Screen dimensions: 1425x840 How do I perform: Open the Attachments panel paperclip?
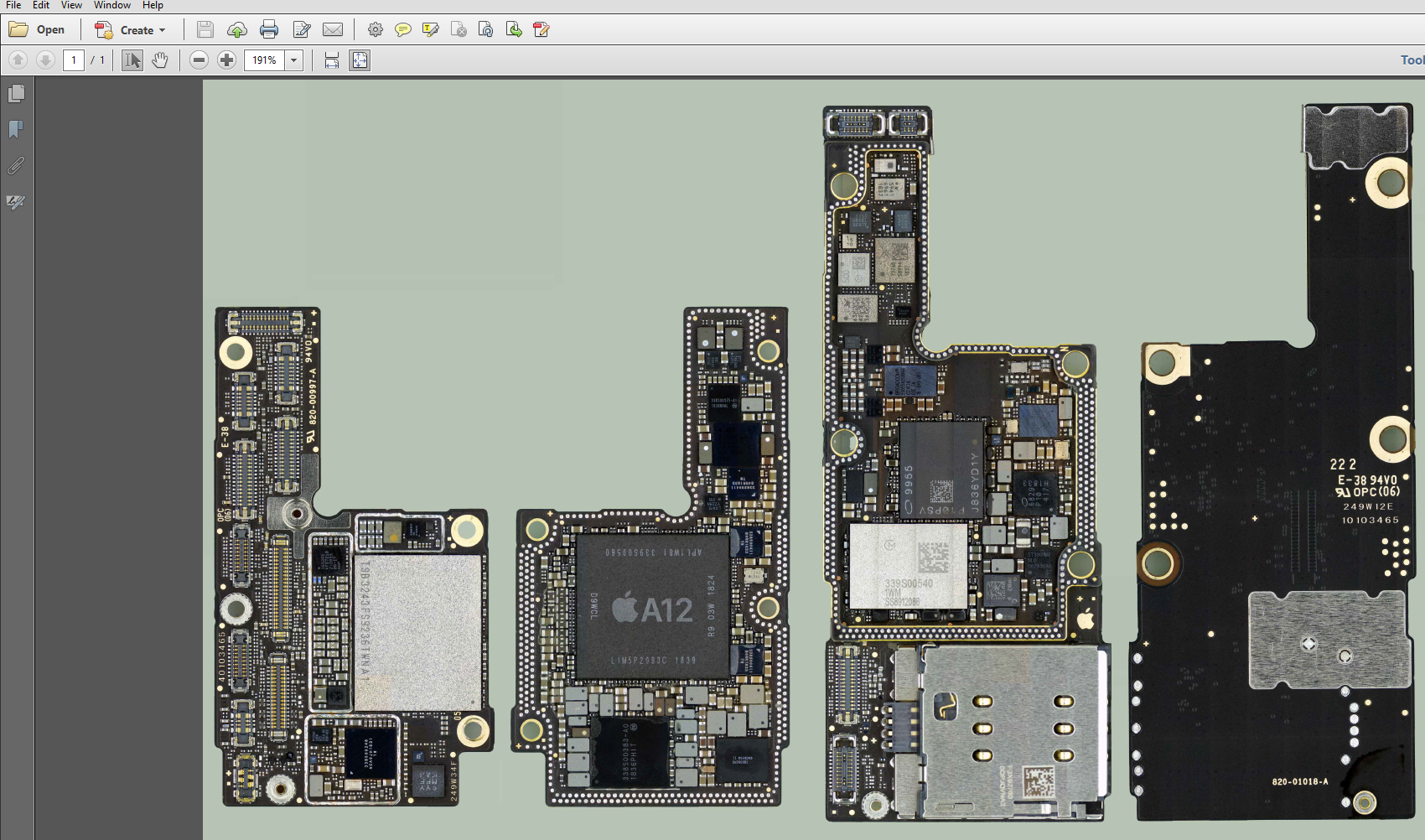click(x=16, y=166)
